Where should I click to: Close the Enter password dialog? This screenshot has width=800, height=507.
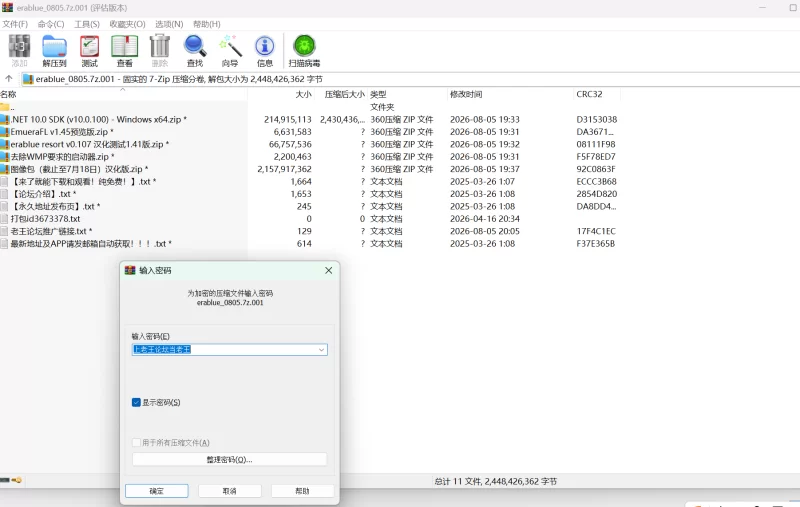pos(329,270)
